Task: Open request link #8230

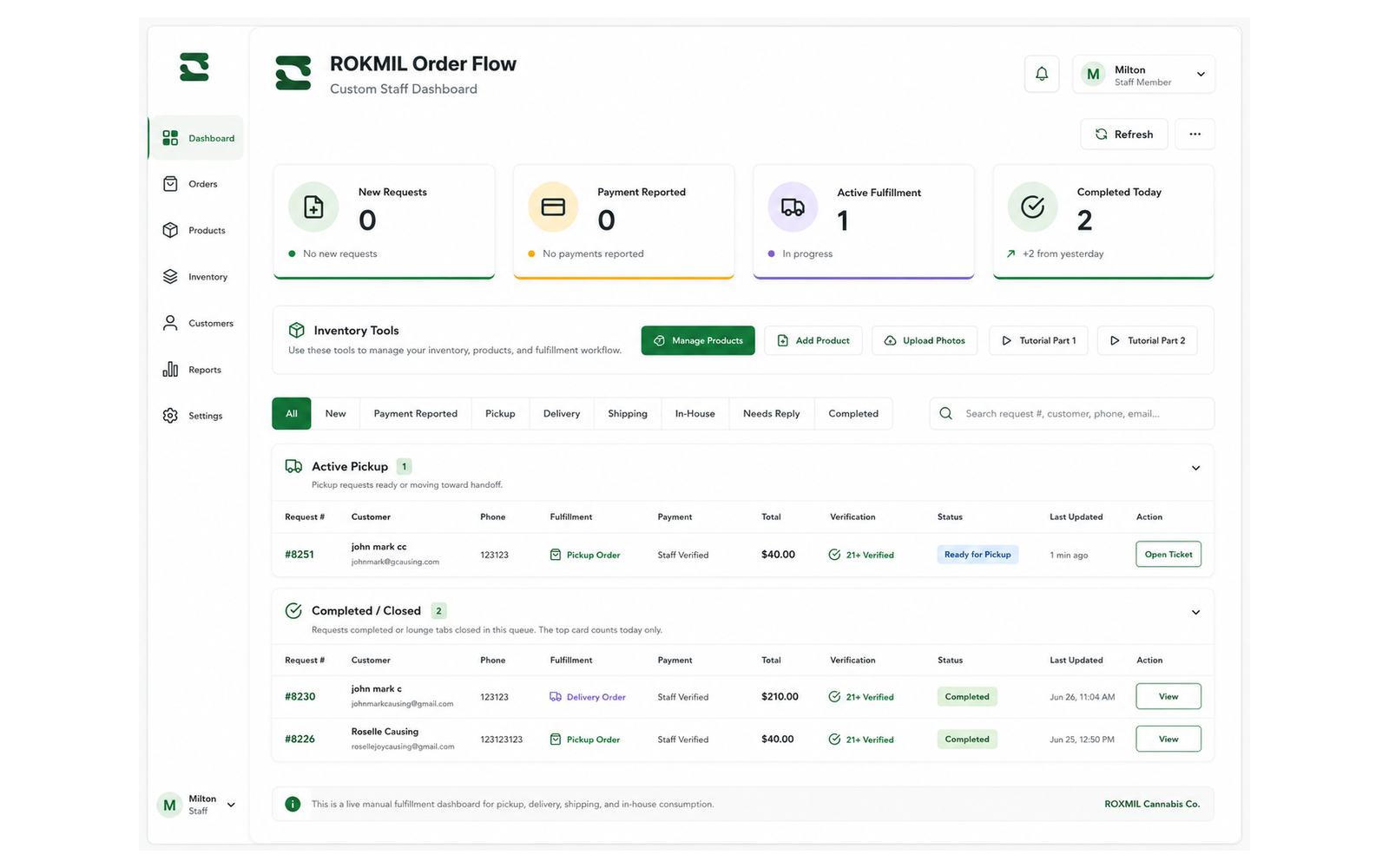Action: [x=300, y=696]
